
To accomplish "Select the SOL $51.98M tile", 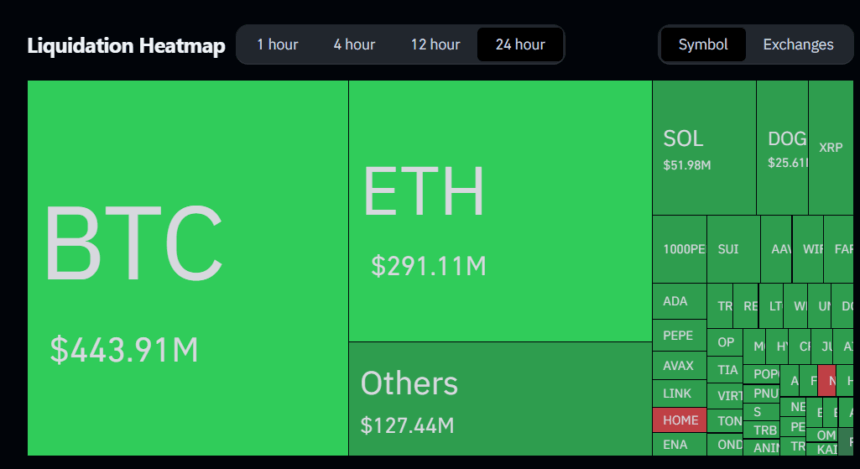I will (704, 148).
